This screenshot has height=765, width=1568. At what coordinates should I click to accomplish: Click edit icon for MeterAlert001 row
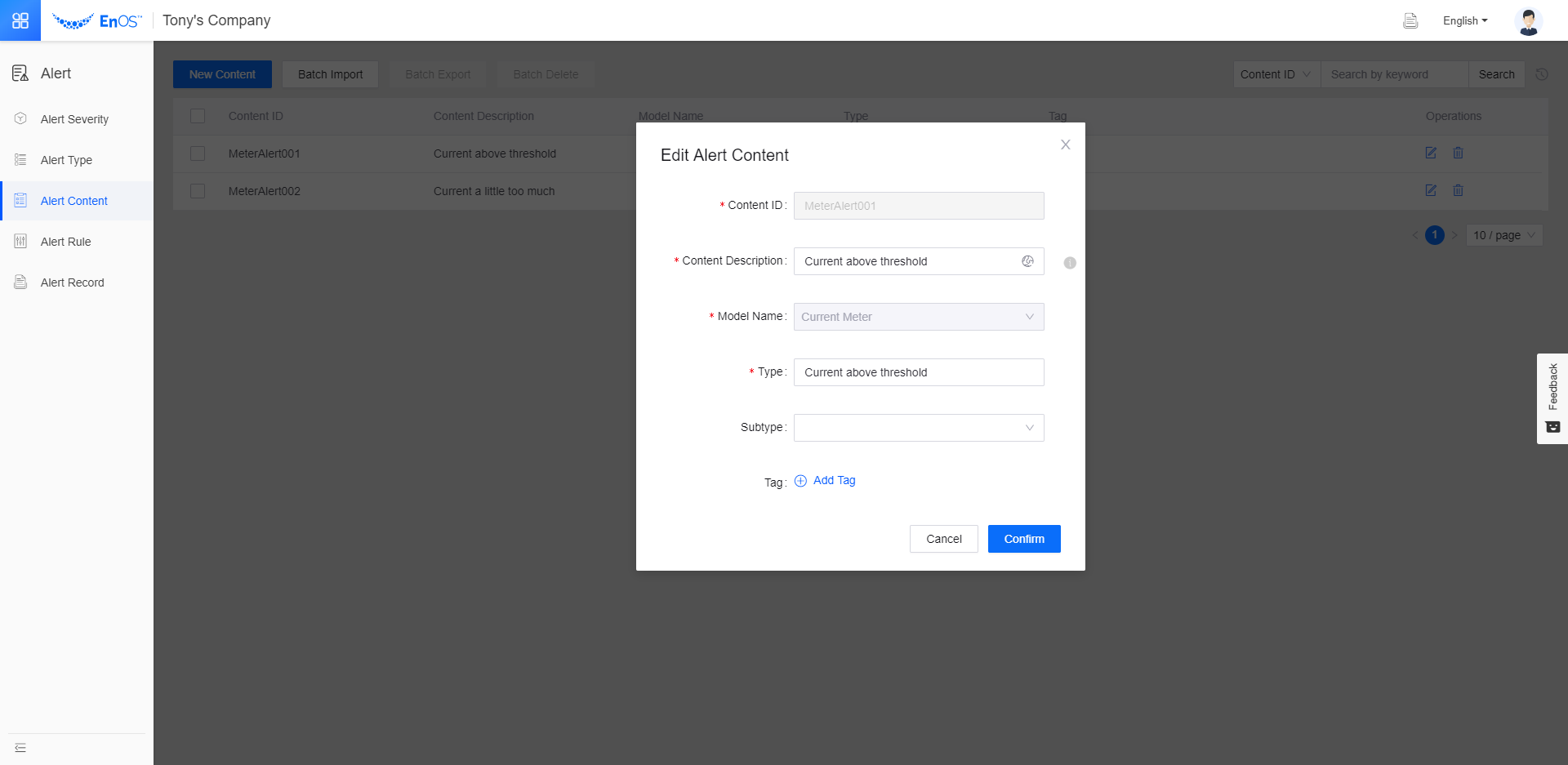(x=1431, y=153)
